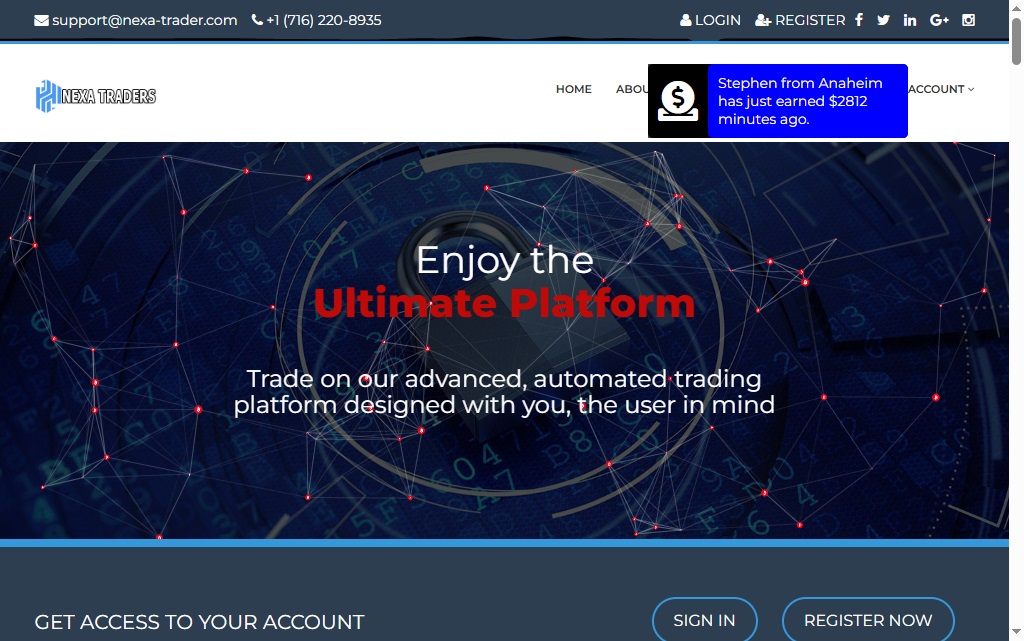Viewport: 1024px width, 641px height.
Task: Click the support@nexa-trader.com email address
Action: pos(144,20)
